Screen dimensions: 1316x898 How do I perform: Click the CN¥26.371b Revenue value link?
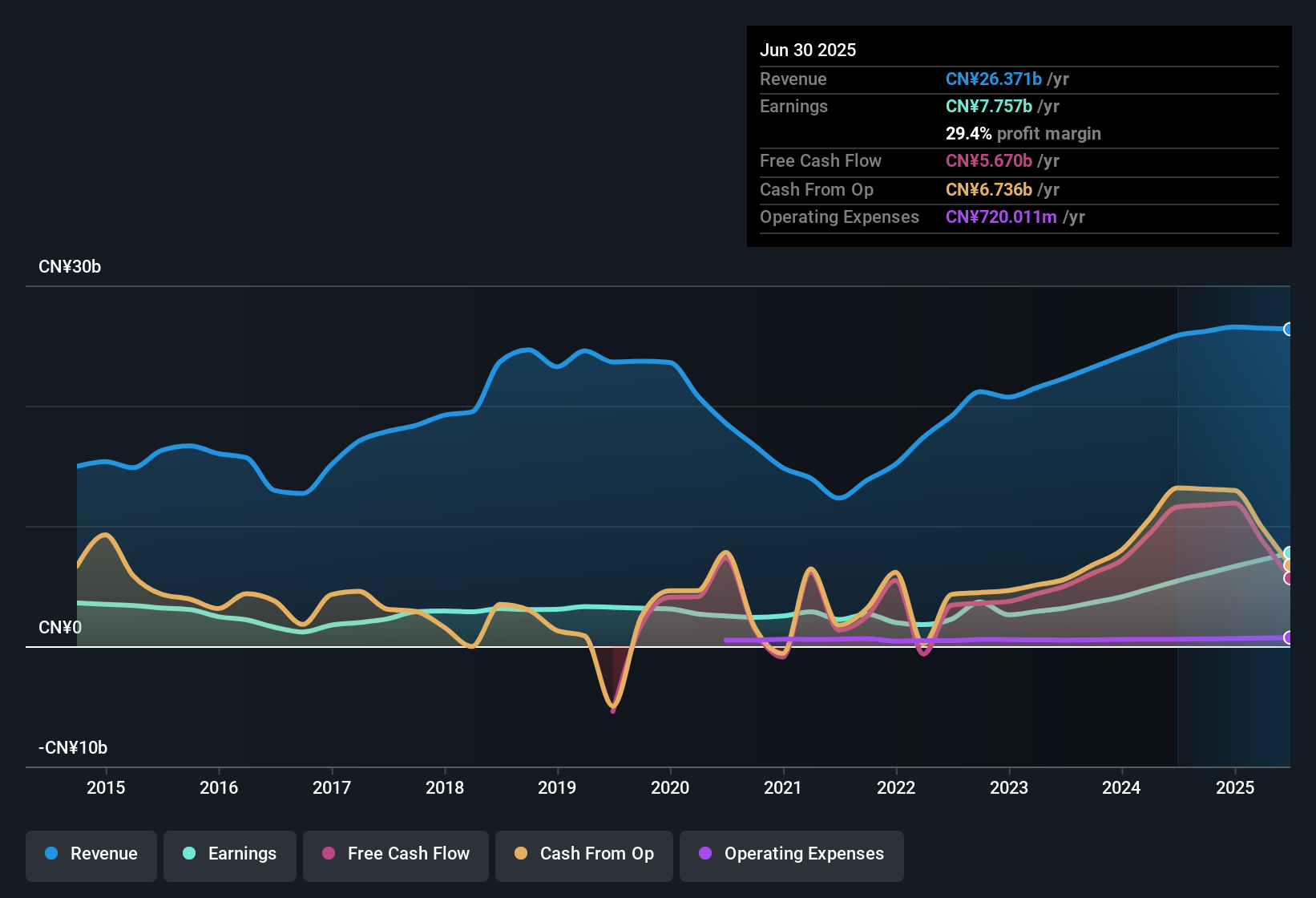[x=994, y=79]
